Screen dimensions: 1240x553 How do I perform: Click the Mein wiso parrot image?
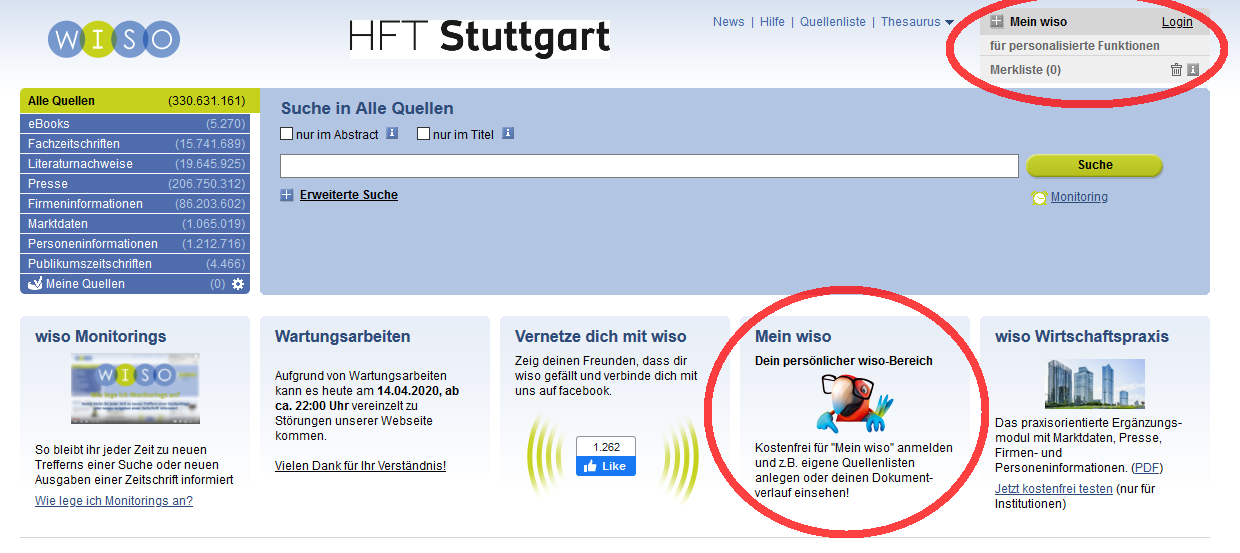[852, 402]
